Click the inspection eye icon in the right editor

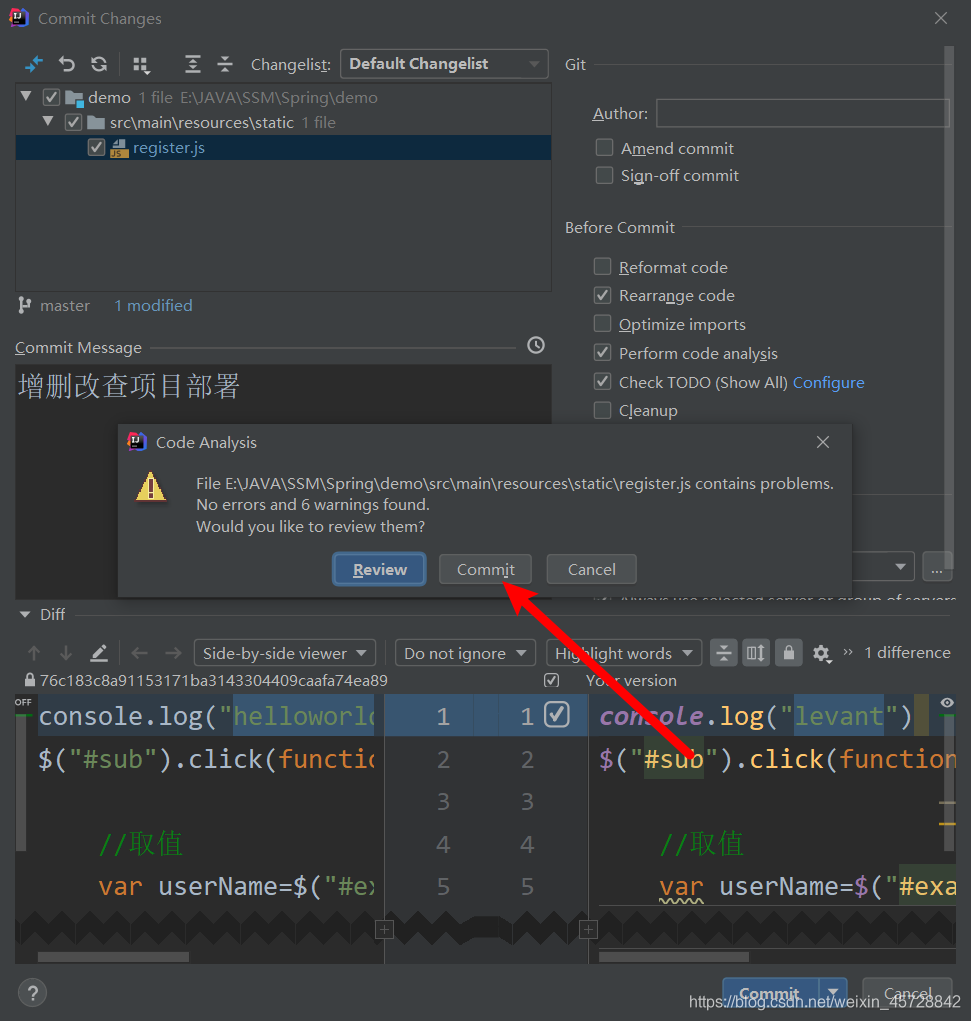coord(947,703)
